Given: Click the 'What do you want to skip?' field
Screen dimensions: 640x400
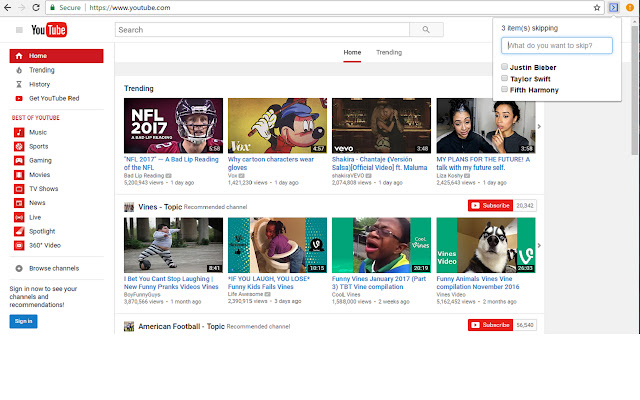Looking at the screenshot, I should click(557, 45).
